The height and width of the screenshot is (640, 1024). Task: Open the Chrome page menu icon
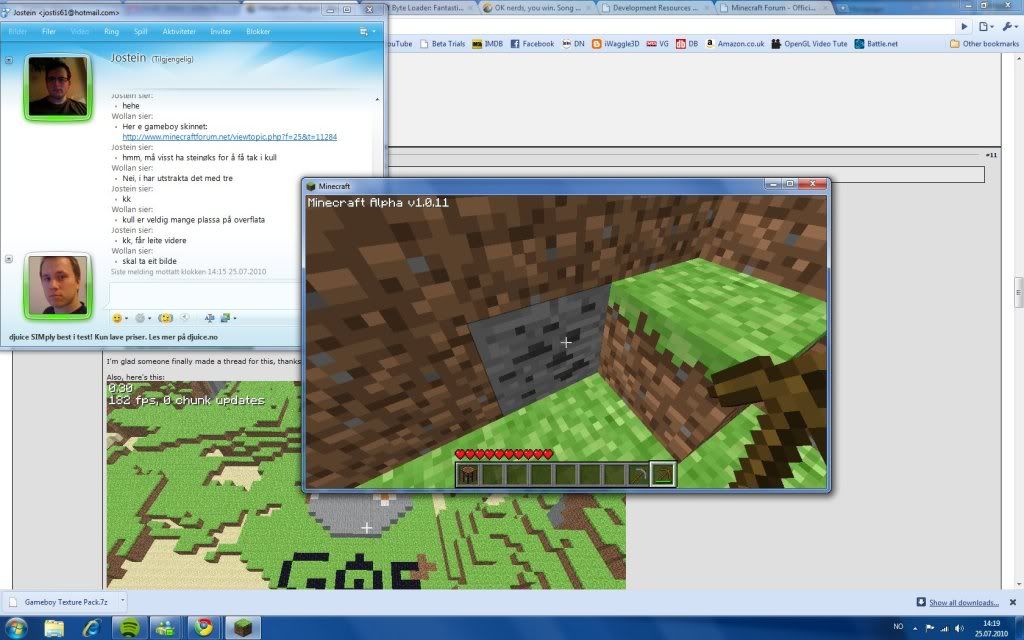(985, 26)
